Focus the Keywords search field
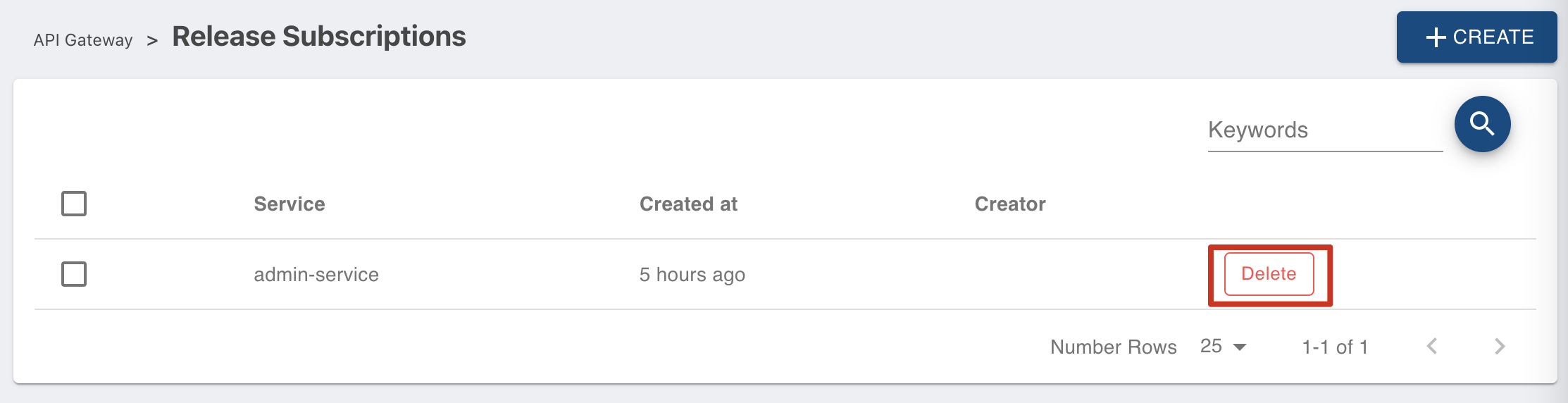 point(1325,130)
